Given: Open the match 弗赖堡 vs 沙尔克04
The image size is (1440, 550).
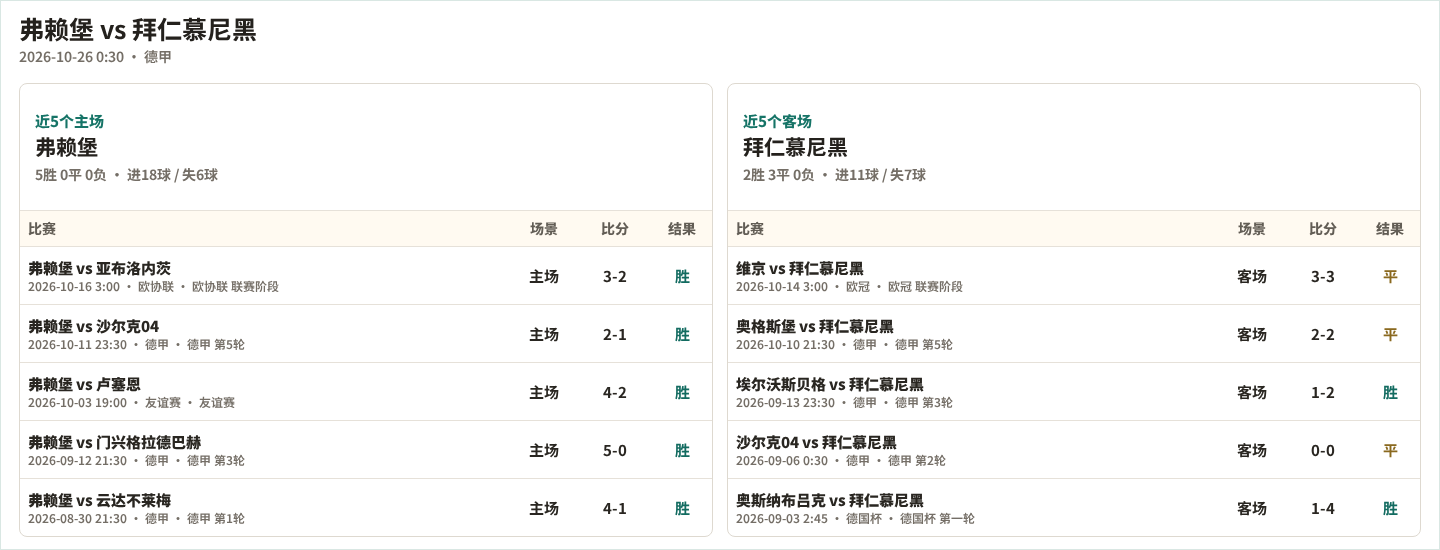Looking at the screenshot, I should coord(93,326).
